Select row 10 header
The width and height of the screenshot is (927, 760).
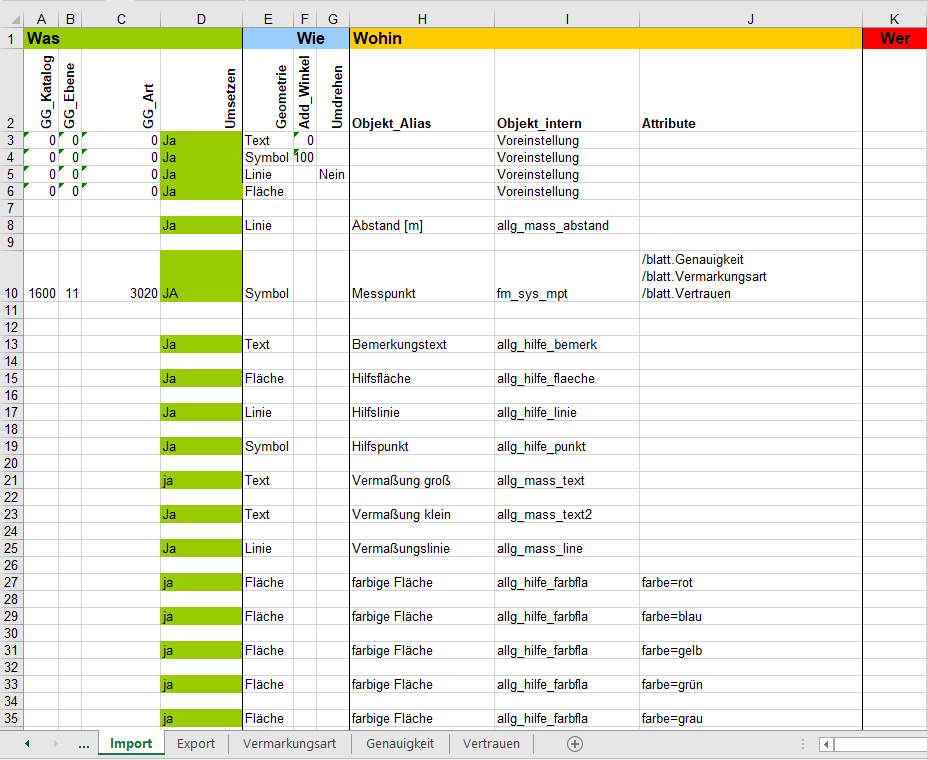click(11, 293)
